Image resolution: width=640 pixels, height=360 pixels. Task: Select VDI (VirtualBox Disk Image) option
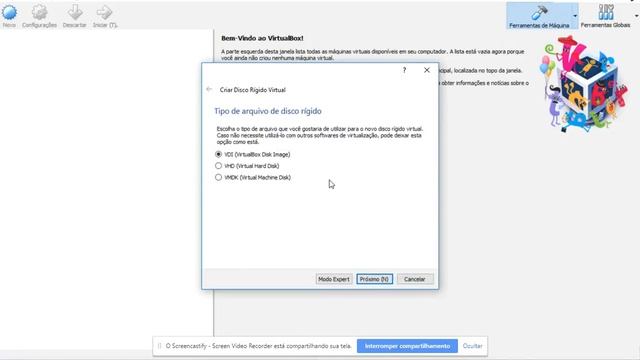(x=253, y=154)
